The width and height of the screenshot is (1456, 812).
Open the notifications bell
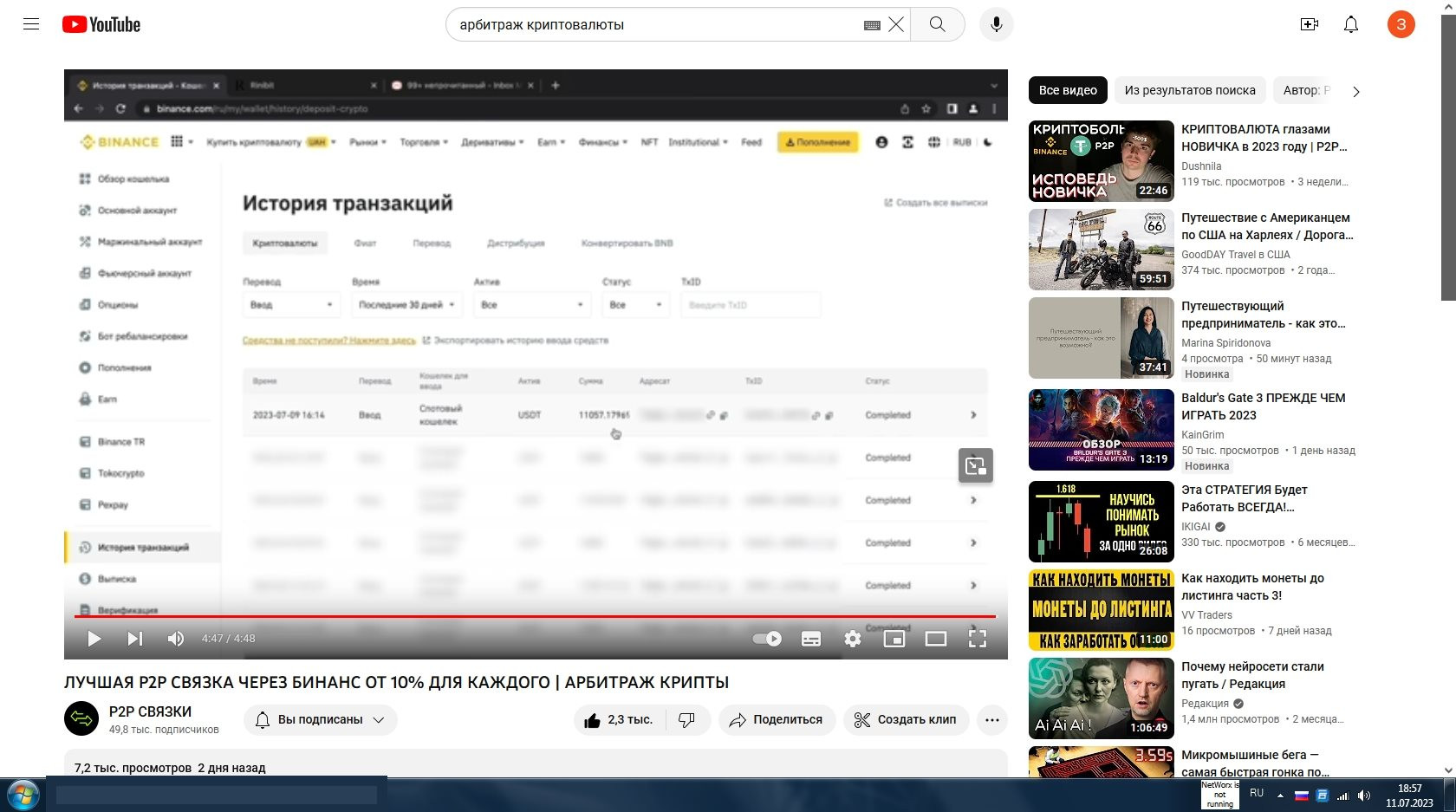coord(1351,24)
